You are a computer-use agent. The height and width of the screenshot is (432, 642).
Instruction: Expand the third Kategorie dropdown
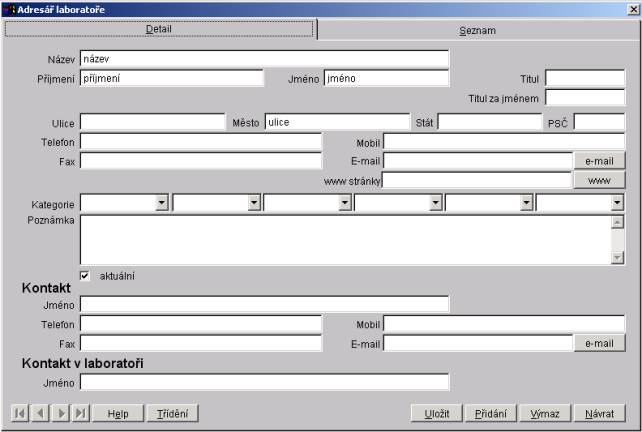344,203
